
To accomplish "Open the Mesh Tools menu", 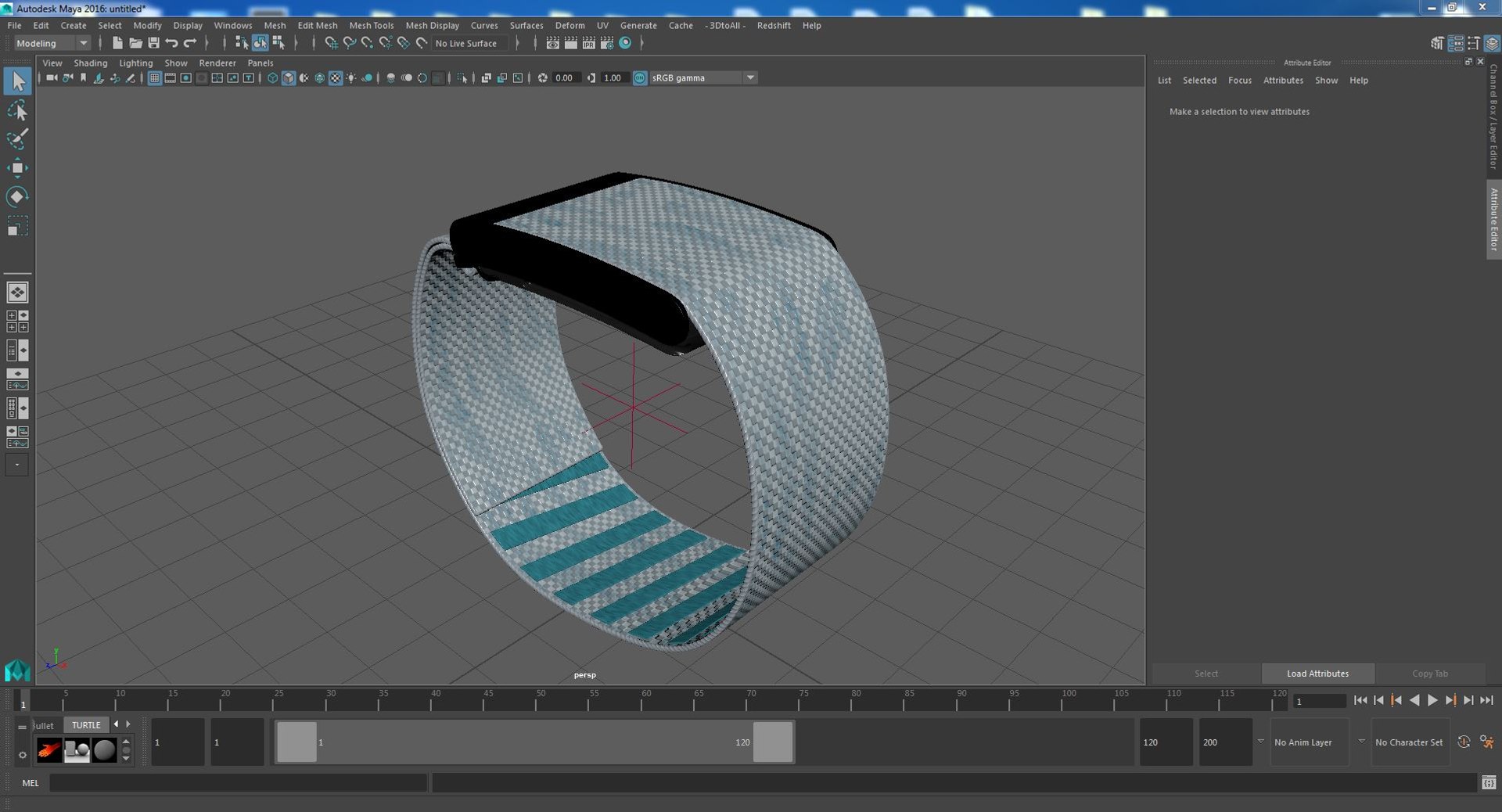I will pyautogui.click(x=371, y=26).
